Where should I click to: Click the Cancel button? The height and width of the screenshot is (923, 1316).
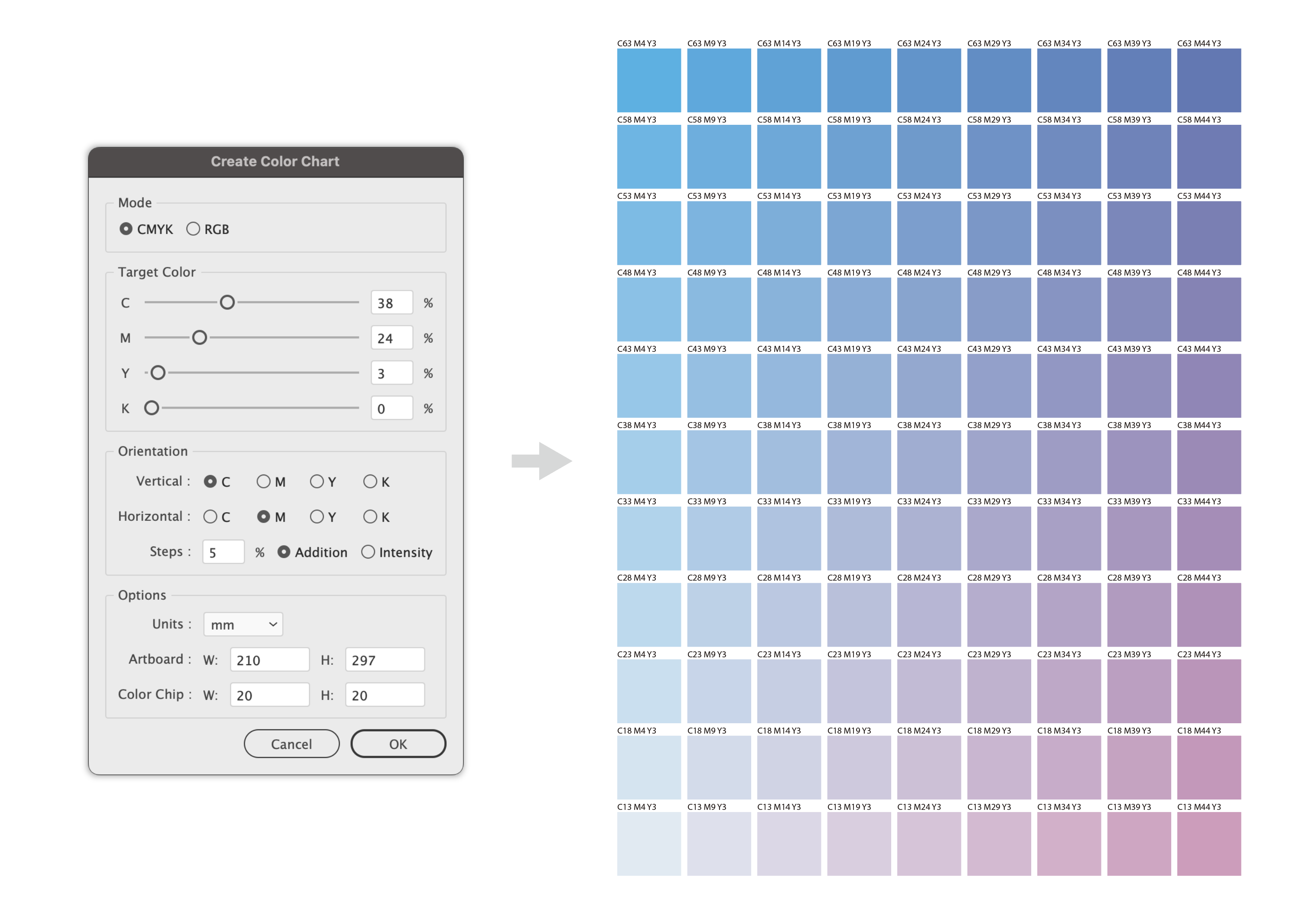(291, 744)
